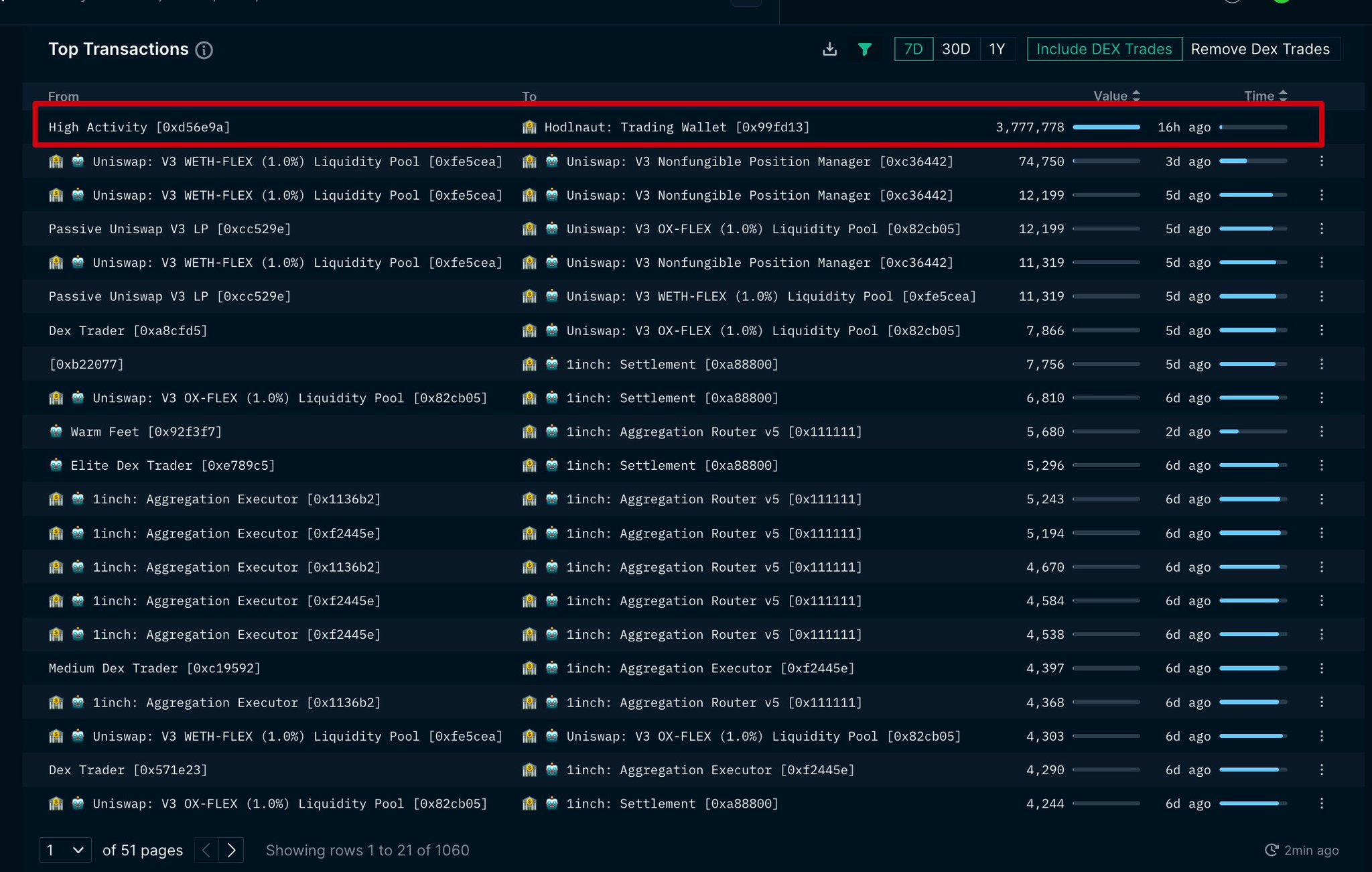Open three-dot menu for Warm Feet row
This screenshot has width=1372, height=872.
pos(1321,432)
